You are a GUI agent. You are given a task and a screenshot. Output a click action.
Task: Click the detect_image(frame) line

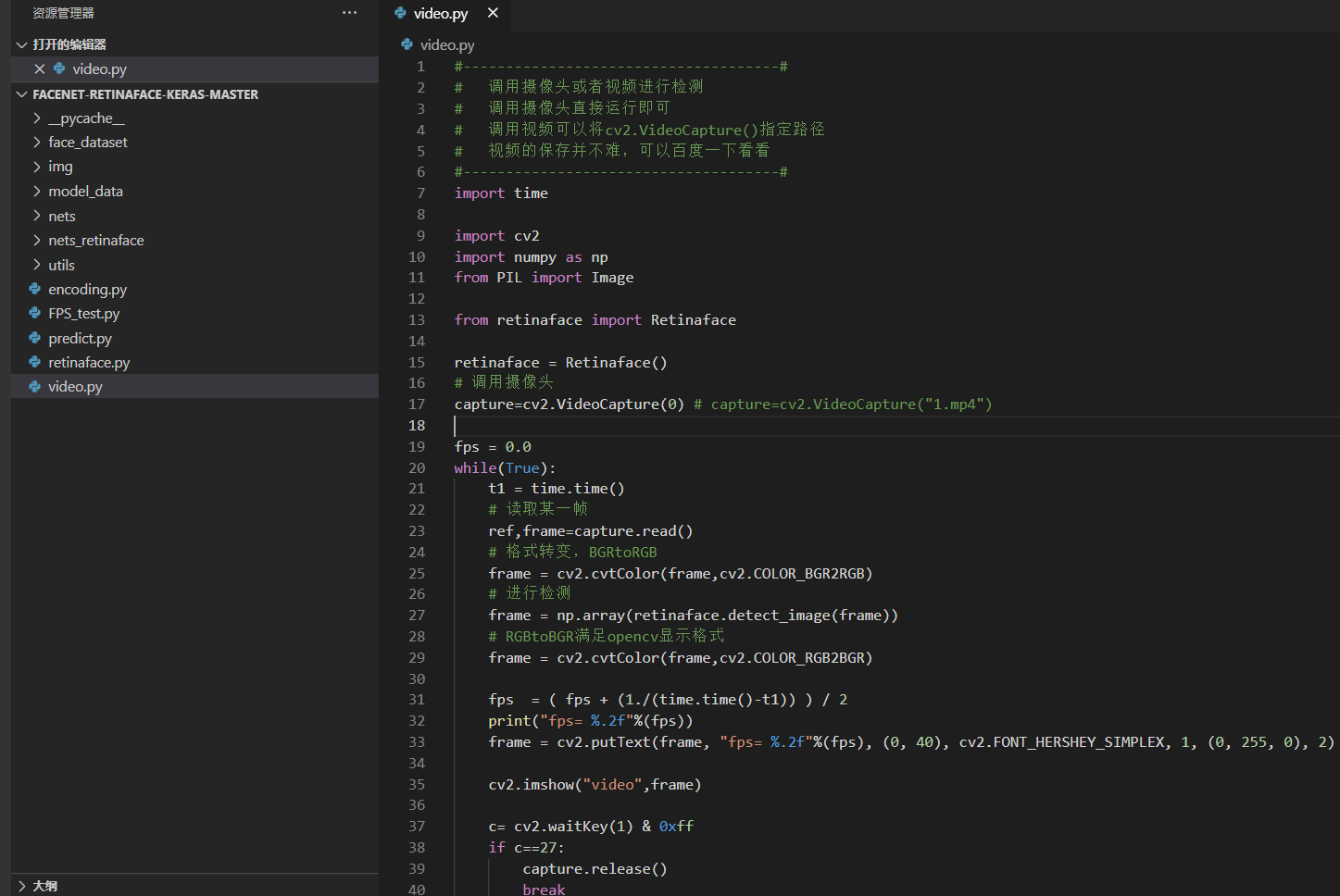694,616
